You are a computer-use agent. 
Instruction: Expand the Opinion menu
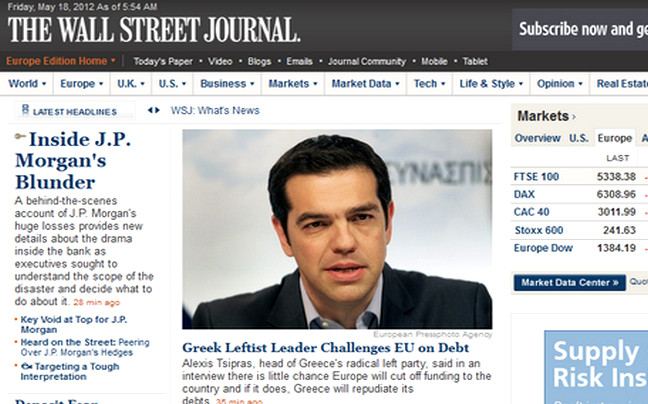click(560, 84)
